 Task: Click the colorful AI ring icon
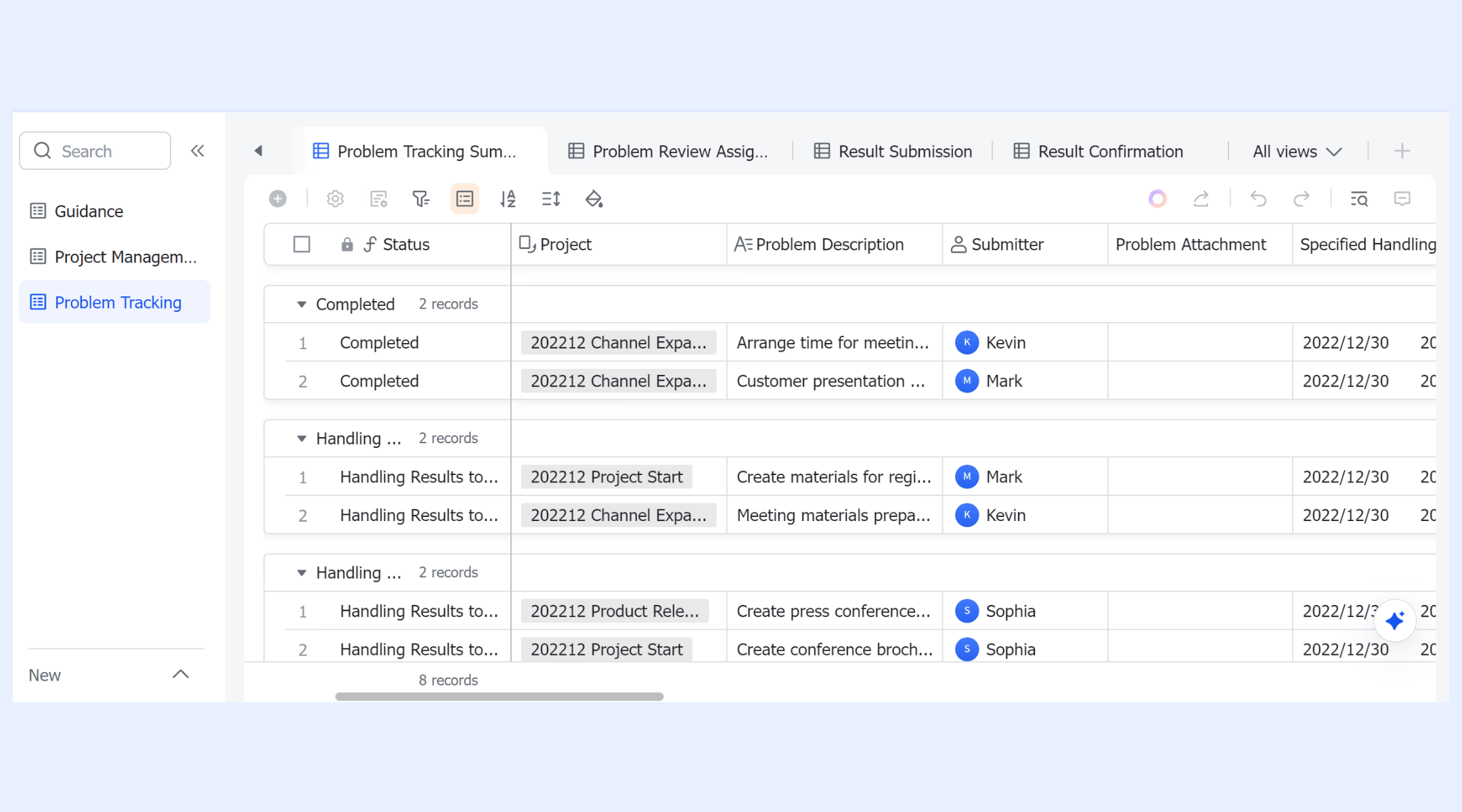(x=1157, y=199)
